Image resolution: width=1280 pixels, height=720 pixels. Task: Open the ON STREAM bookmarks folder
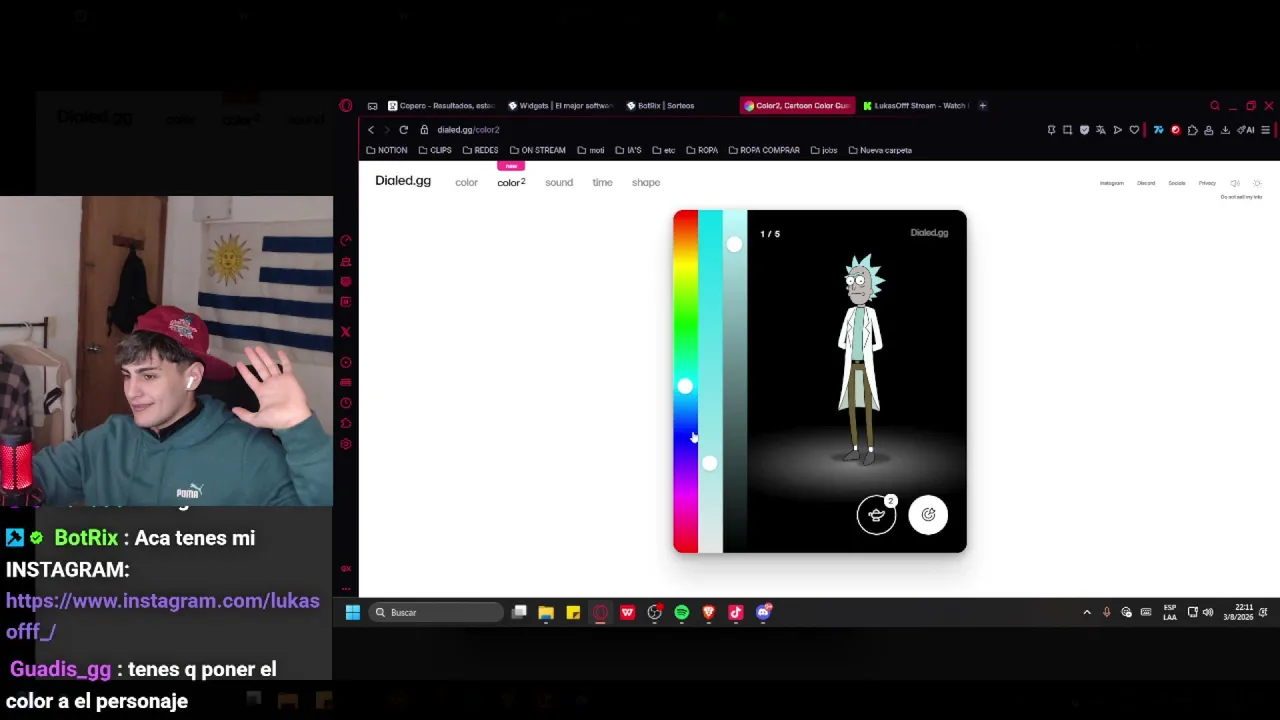pos(538,150)
